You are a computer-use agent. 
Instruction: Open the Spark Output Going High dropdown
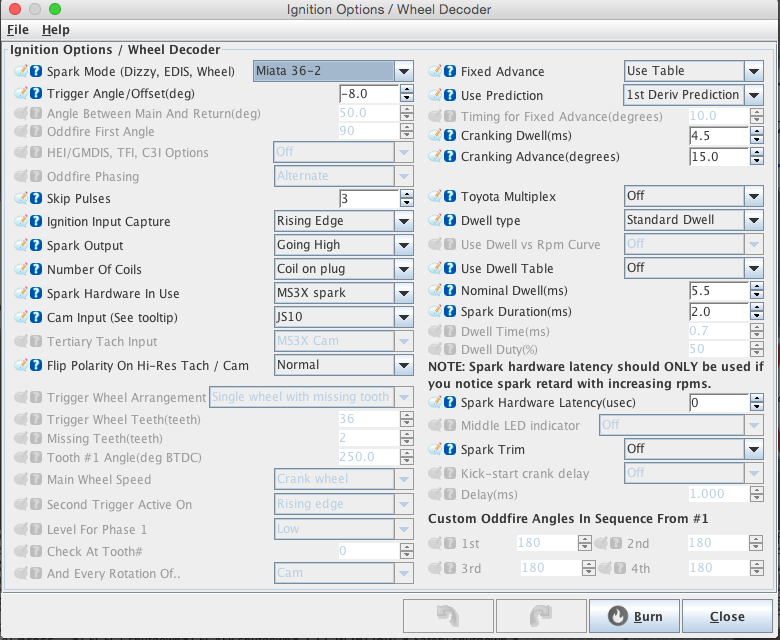(344, 245)
